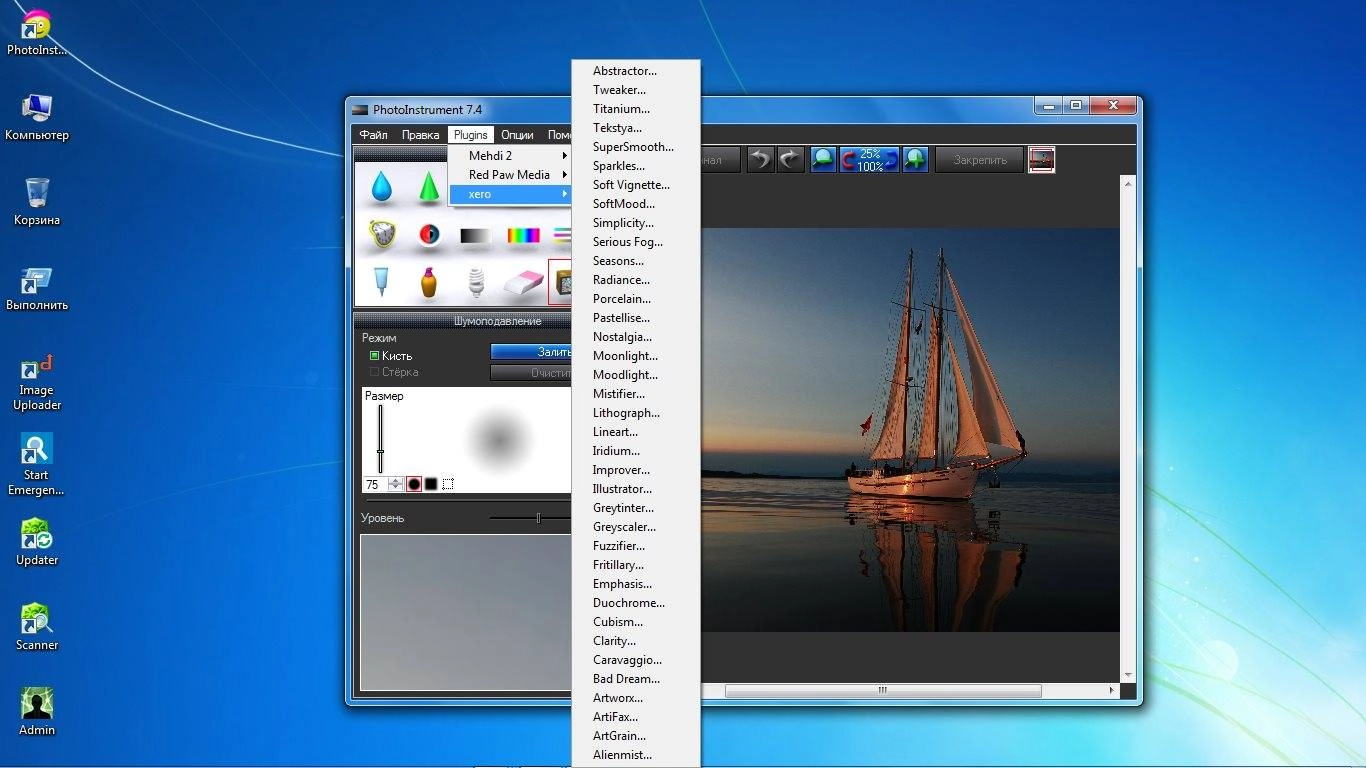Open the Admin desktop icon
The height and width of the screenshot is (768, 1366).
point(37,713)
